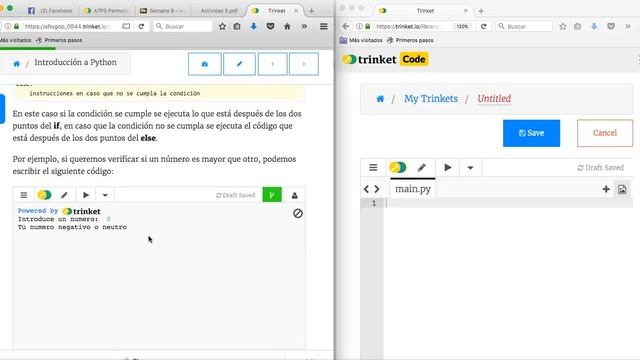Click home breadcrumb beside Introducción a Python
The height and width of the screenshot is (360, 640).
click(16, 64)
